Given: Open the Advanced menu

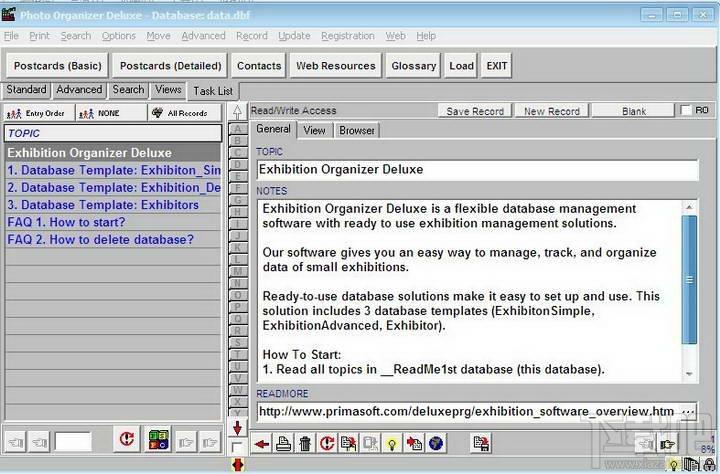Looking at the screenshot, I should click(203, 36).
